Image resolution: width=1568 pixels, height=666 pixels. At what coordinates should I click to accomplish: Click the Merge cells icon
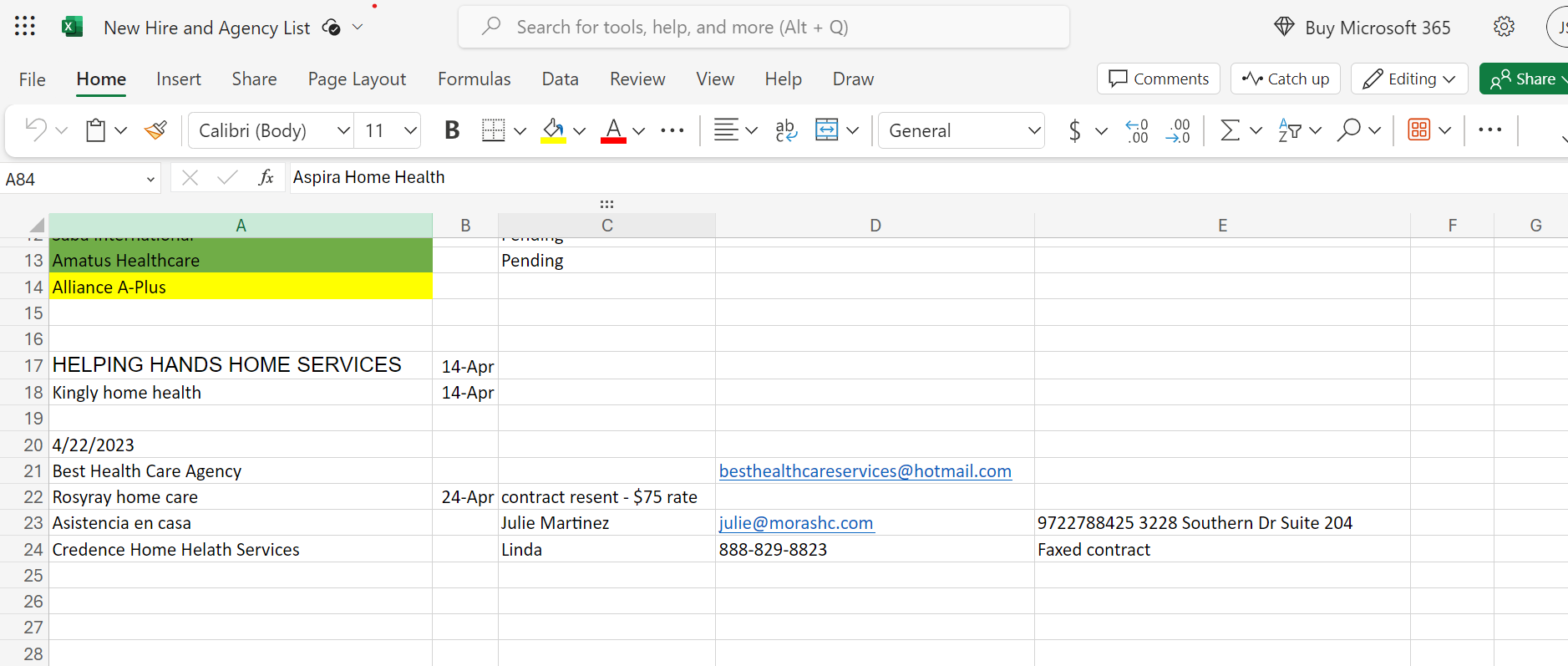click(826, 130)
